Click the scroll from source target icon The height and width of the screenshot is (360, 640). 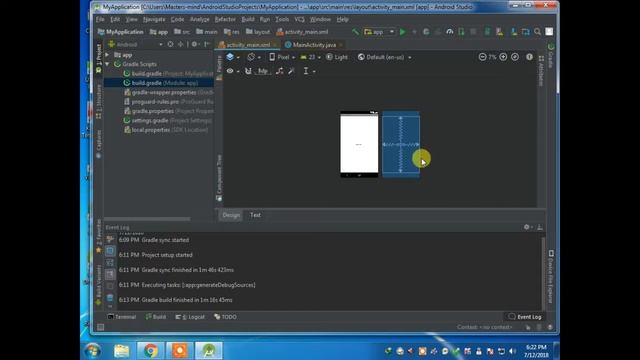170,44
